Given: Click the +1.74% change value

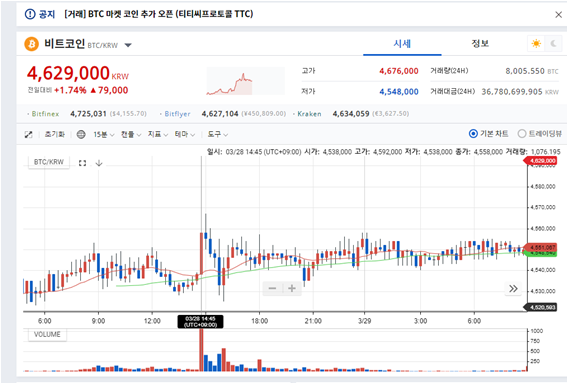Looking at the screenshot, I should [70, 90].
